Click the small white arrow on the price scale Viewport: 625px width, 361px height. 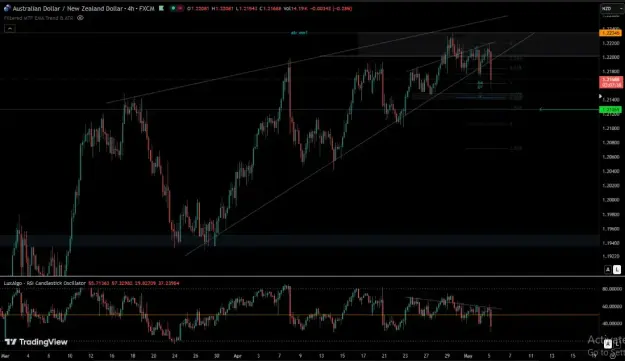tap(600, 96)
